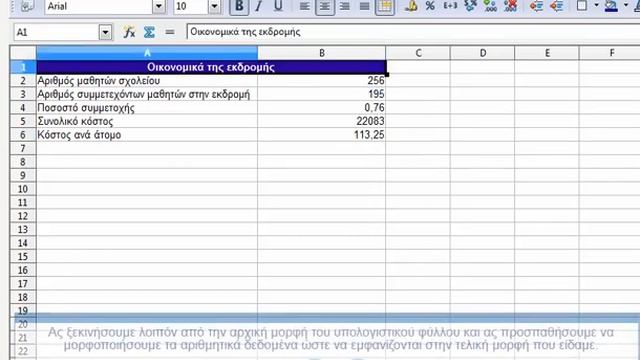Toggle Italic formatting
The height and width of the screenshot is (360, 640).
click(x=259, y=6)
